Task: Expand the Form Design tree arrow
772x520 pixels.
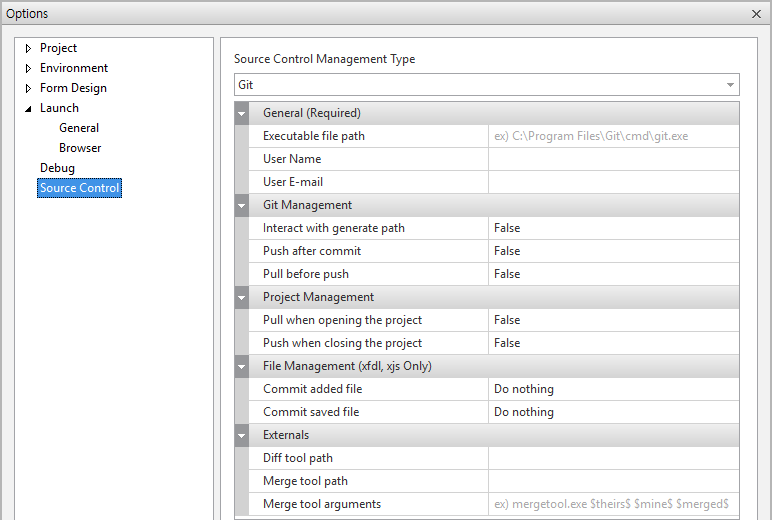Action: click(28, 88)
